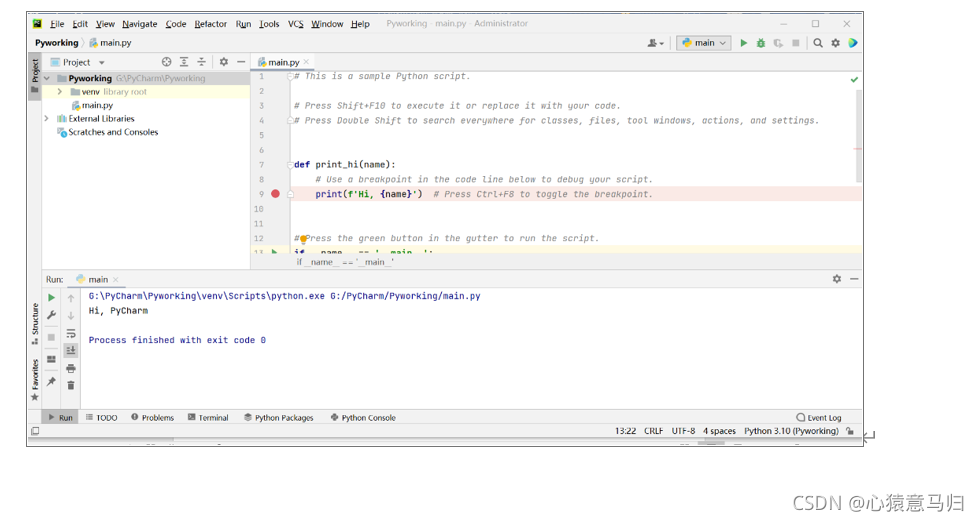Close the main.py editor tab
This screenshot has height=521, width=979.
coord(306,62)
